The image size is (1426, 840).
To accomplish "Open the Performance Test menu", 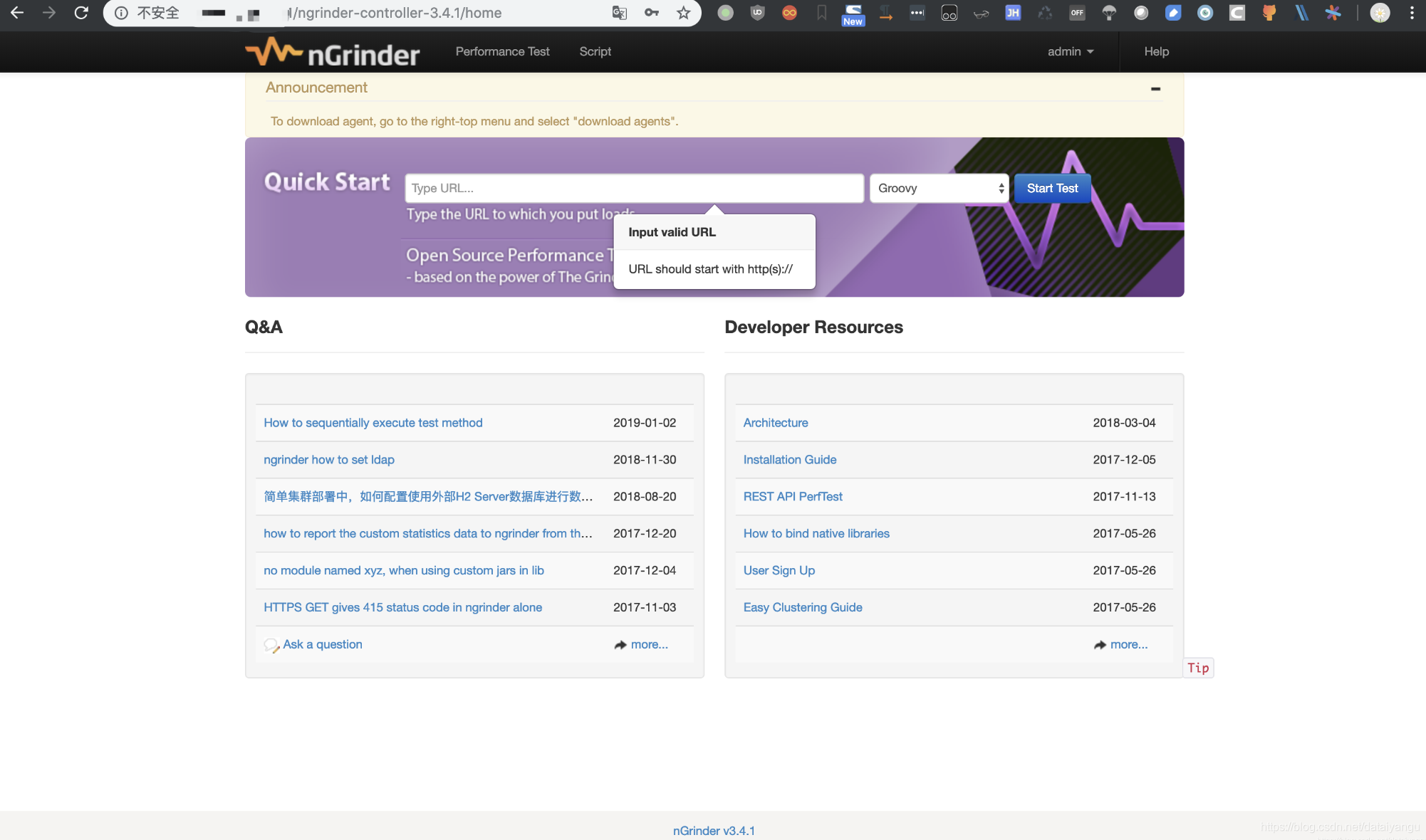I will (x=502, y=51).
